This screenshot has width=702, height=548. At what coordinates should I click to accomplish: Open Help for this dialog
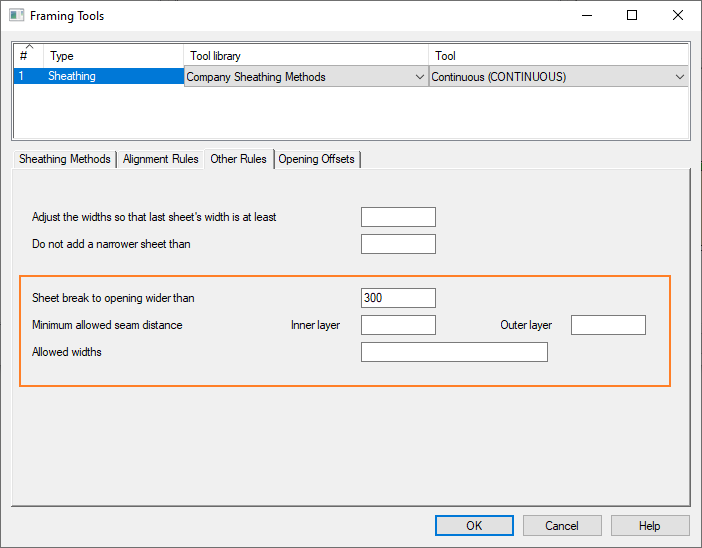pyautogui.click(x=650, y=526)
